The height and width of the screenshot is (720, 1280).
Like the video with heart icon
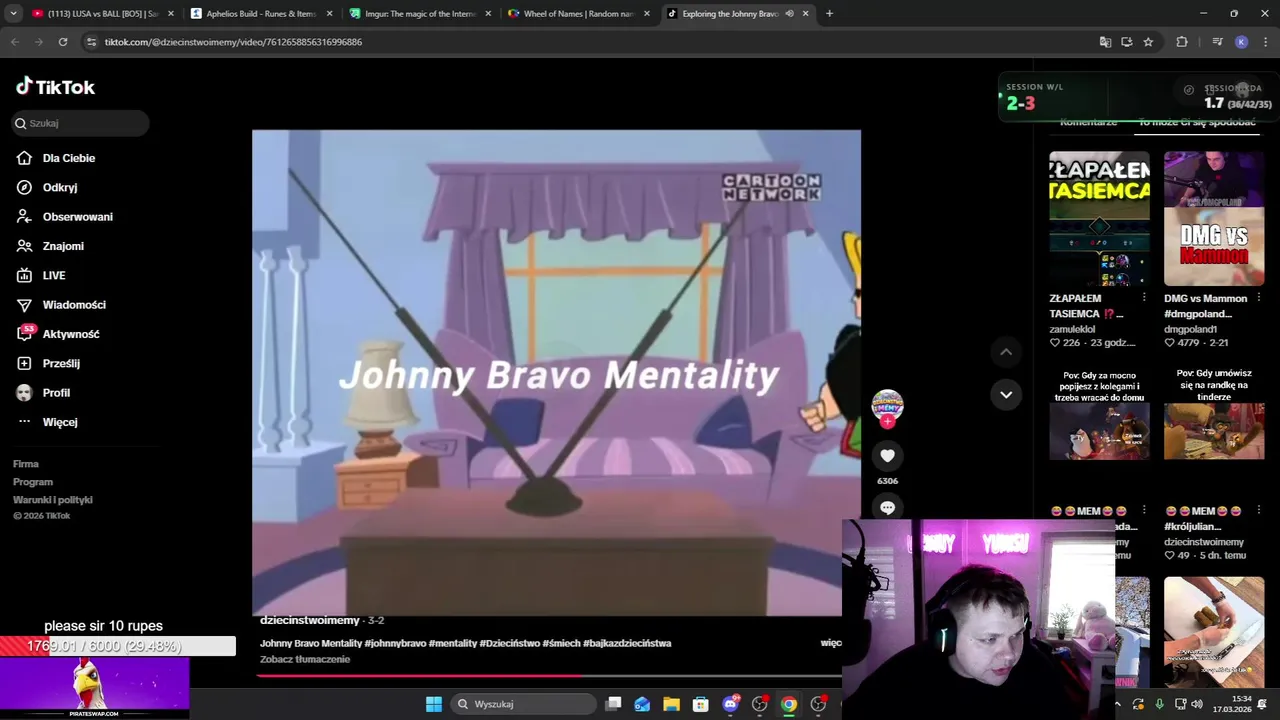[x=887, y=456]
